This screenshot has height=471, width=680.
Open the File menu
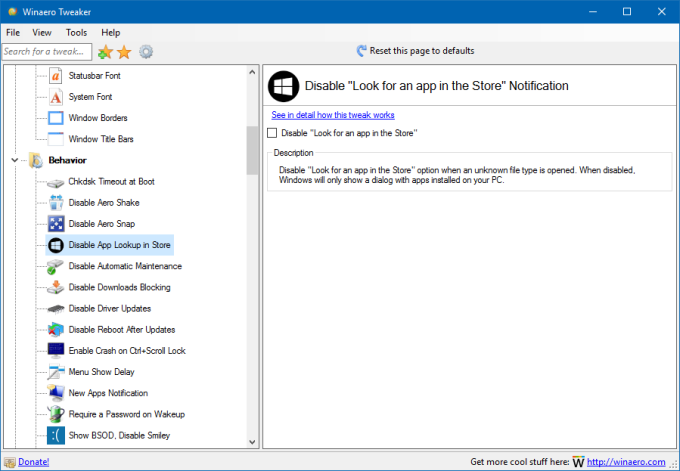(x=13, y=32)
